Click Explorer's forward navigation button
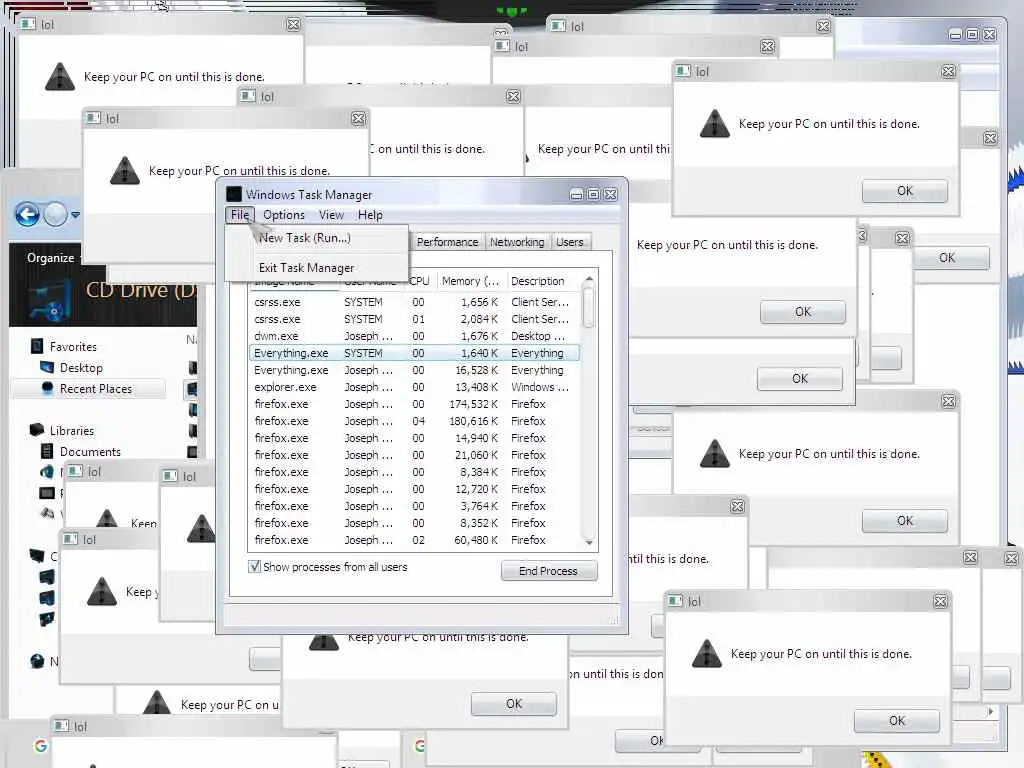 (x=56, y=214)
